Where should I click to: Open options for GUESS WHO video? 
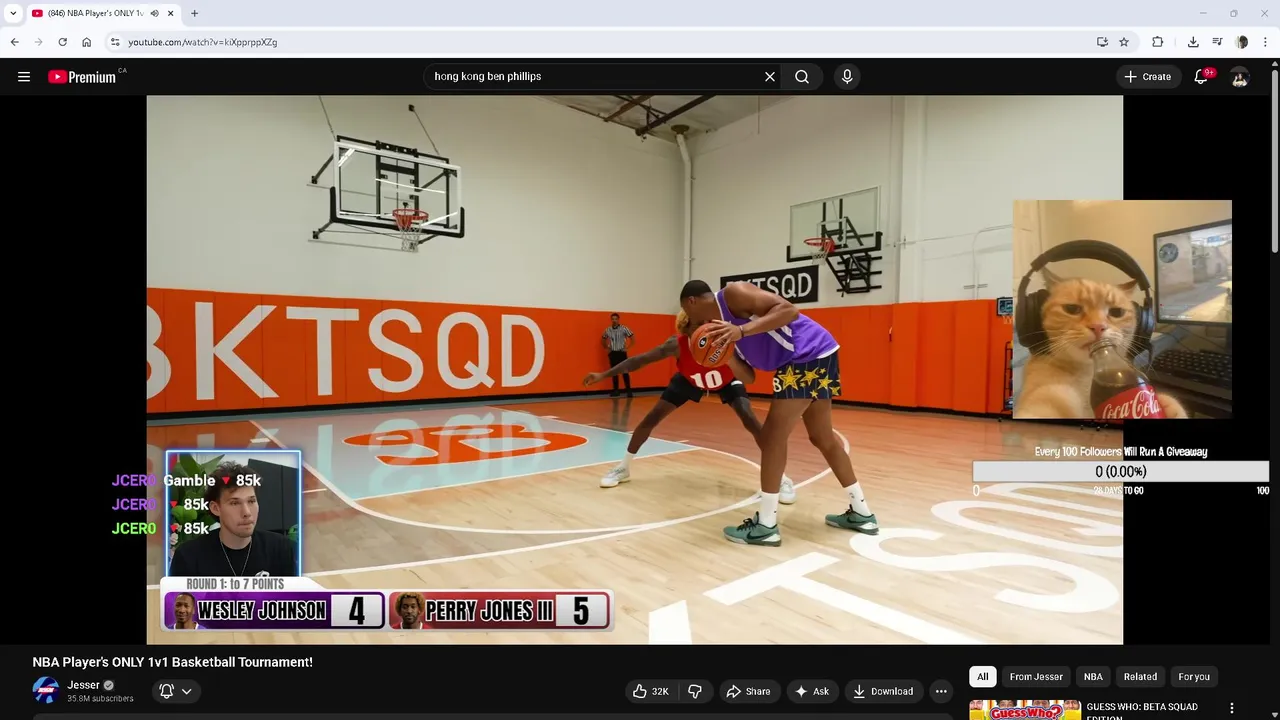pos(1232,708)
